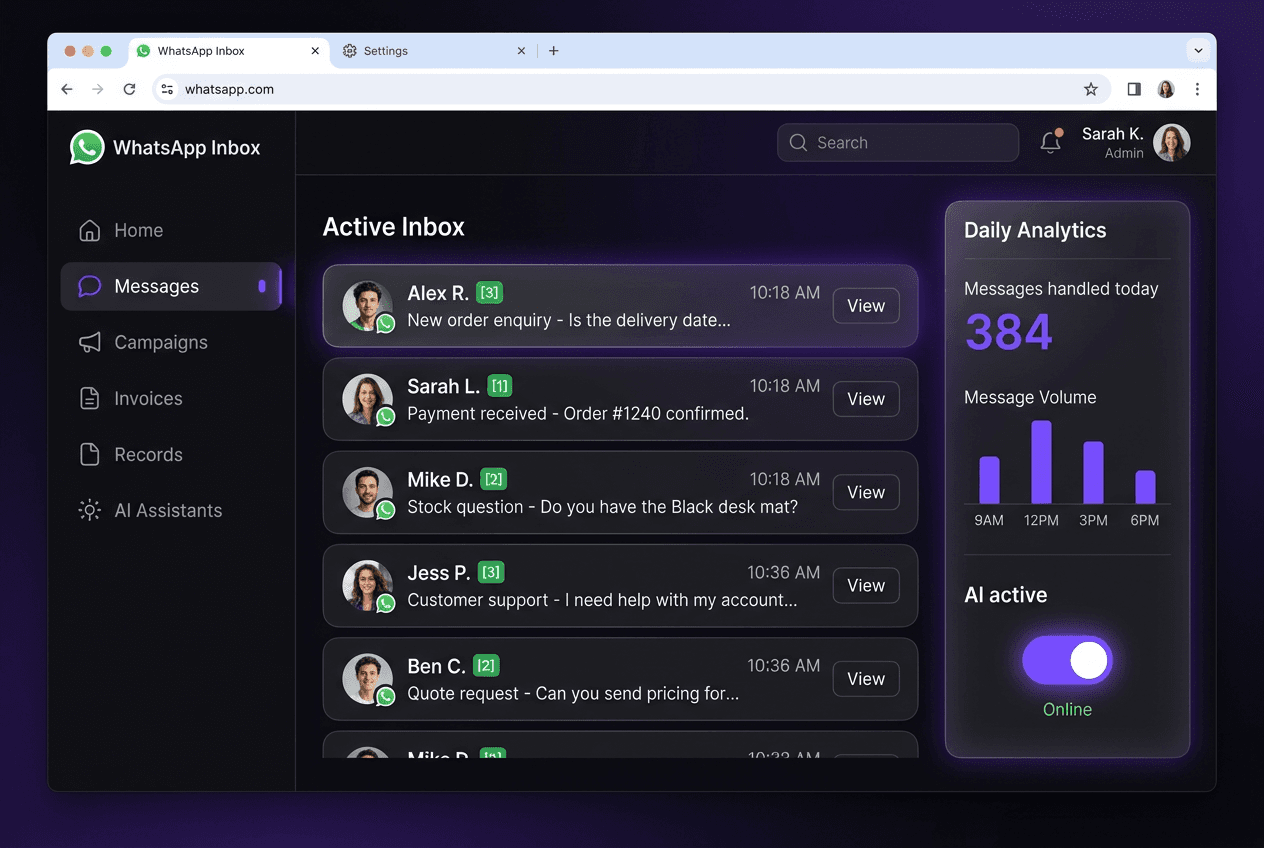
Task: Click Mike D. avatar in stock question row
Action: click(x=367, y=492)
